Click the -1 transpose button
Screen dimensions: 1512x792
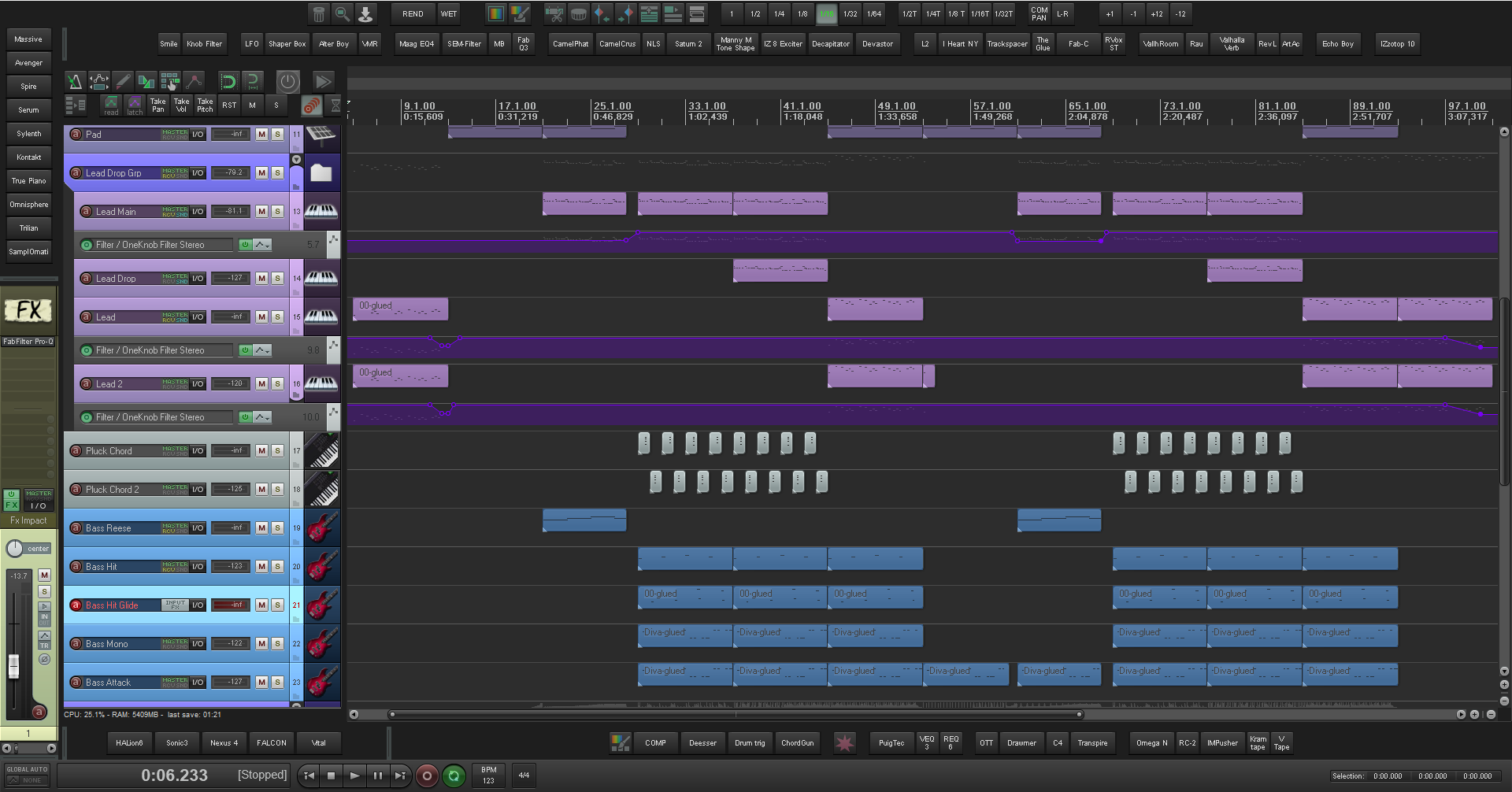(x=1133, y=13)
